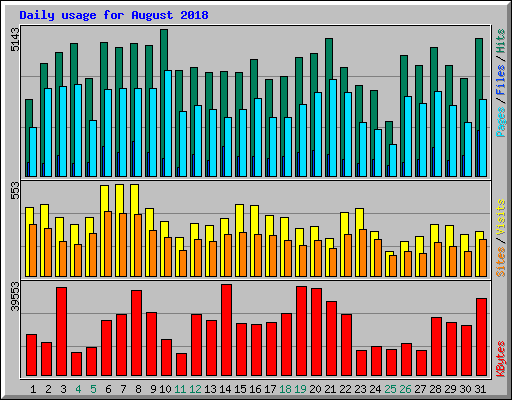Image resolution: width=512 pixels, height=400 pixels.
Task: Click weekend day label 26
Action: pos(405,389)
